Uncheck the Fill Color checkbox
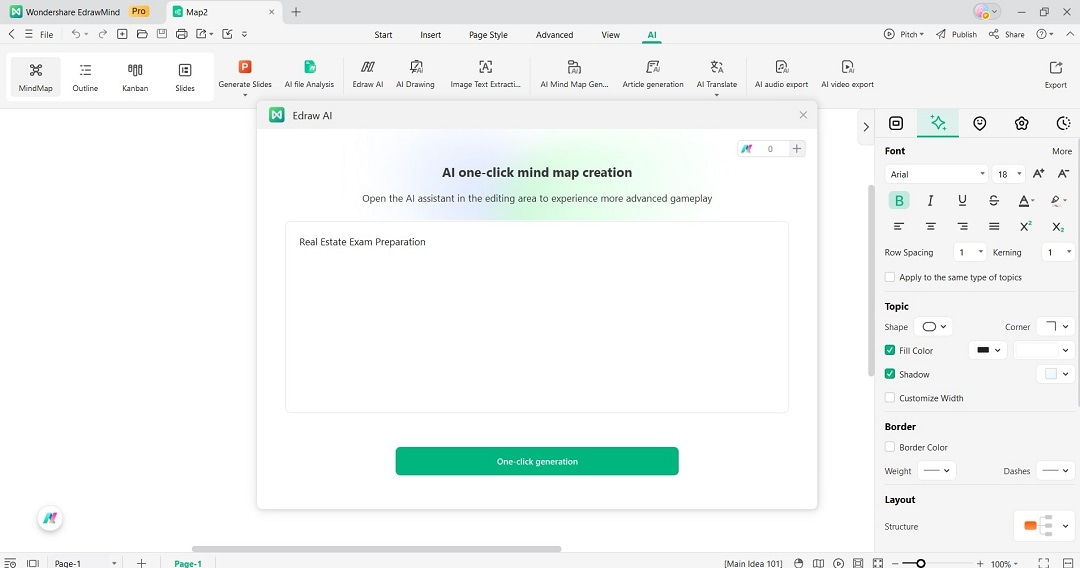 coord(890,350)
